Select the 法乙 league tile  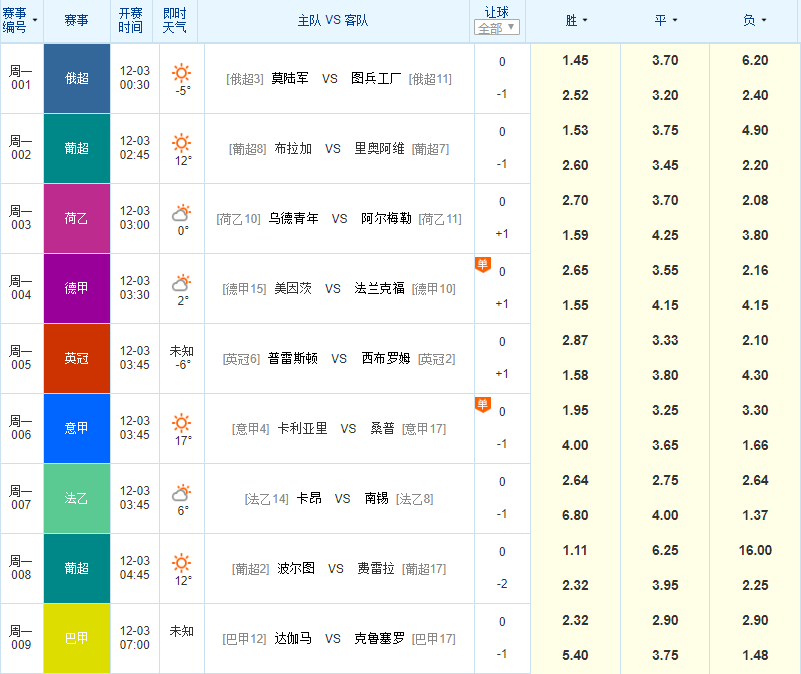(77, 498)
